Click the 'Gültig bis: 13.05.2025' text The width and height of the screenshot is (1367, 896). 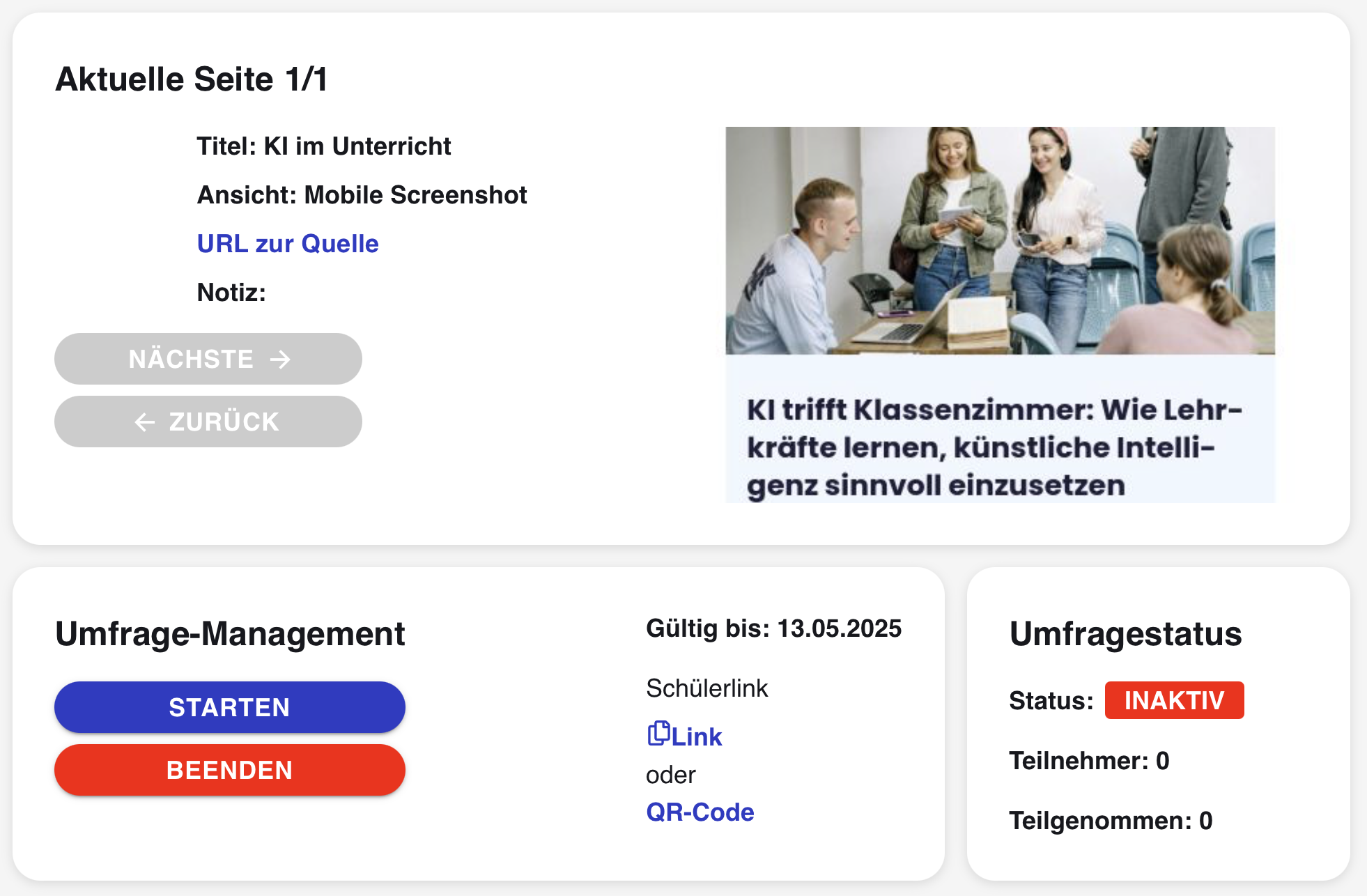click(774, 628)
